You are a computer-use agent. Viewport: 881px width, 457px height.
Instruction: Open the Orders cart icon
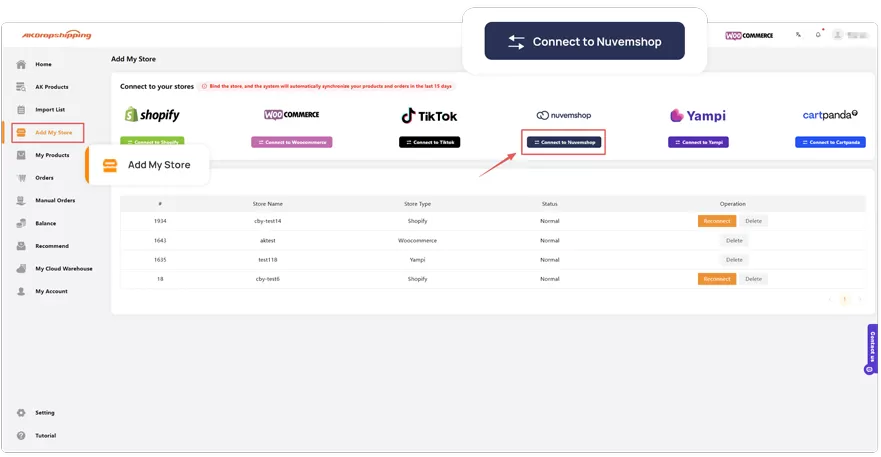(x=22, y=178)
